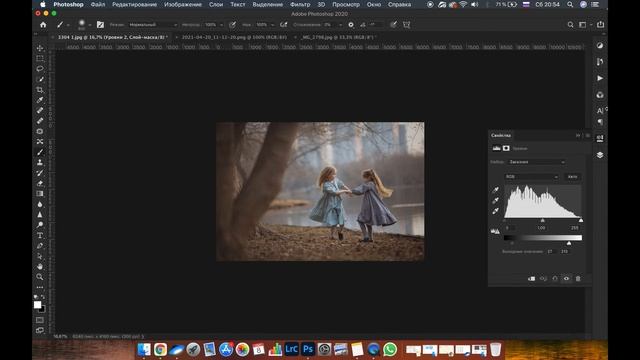View previous state of adjustment

543,278
